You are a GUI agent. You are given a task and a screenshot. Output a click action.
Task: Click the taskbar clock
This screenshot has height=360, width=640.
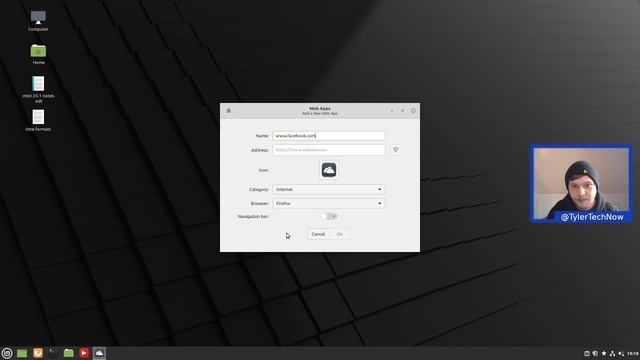(633, 353)
